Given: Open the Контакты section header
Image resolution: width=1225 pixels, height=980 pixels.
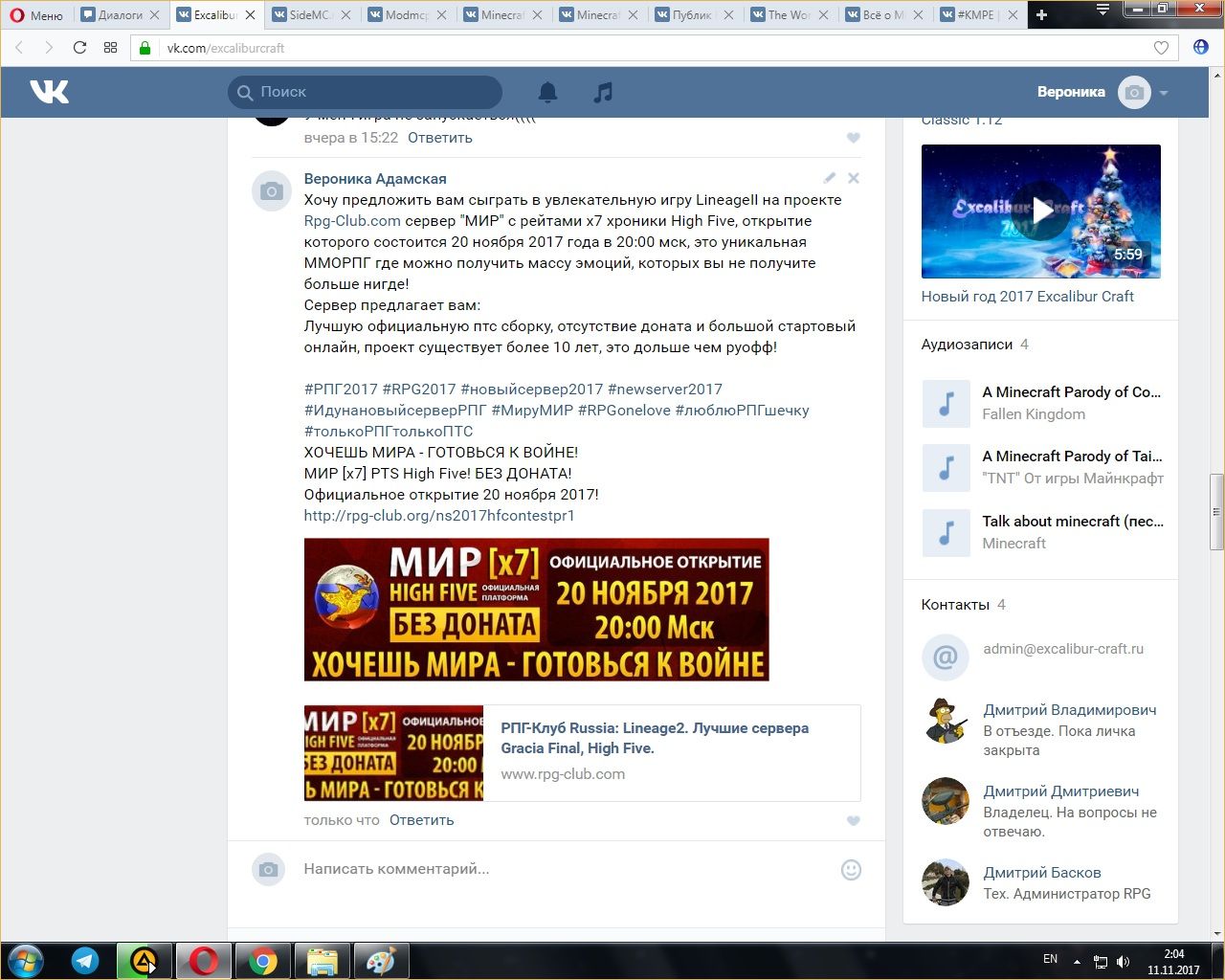Looking at the screenshot, I should pos(955,605).
